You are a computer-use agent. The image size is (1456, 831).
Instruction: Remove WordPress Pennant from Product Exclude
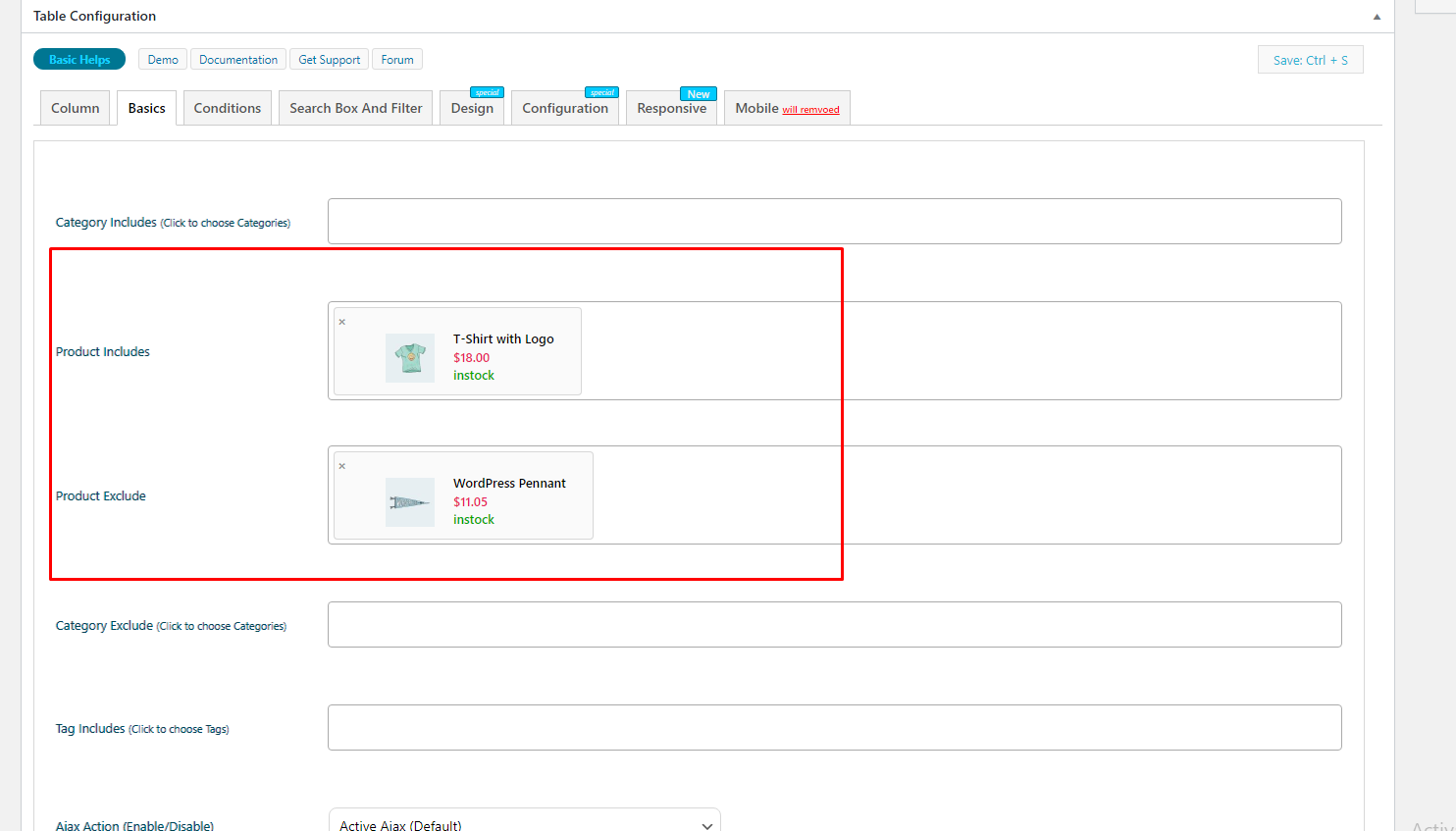coord(342,466)
